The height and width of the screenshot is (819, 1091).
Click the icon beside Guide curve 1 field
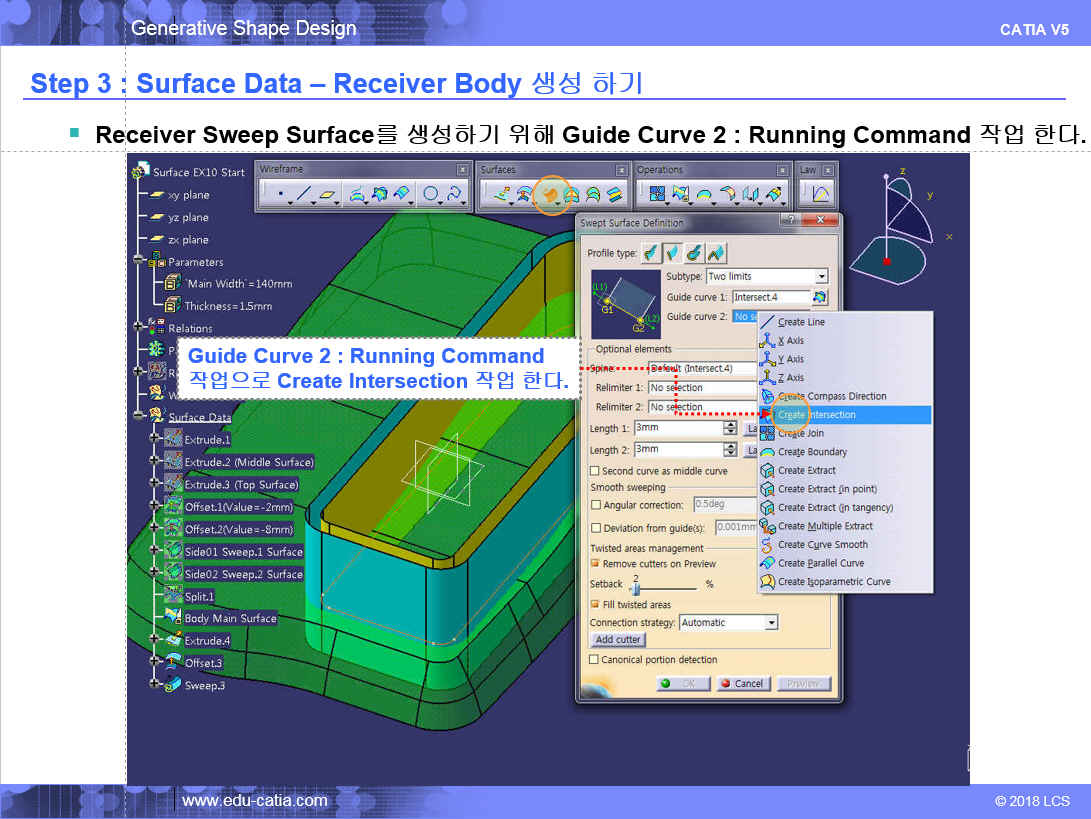(x=820, y=297)
